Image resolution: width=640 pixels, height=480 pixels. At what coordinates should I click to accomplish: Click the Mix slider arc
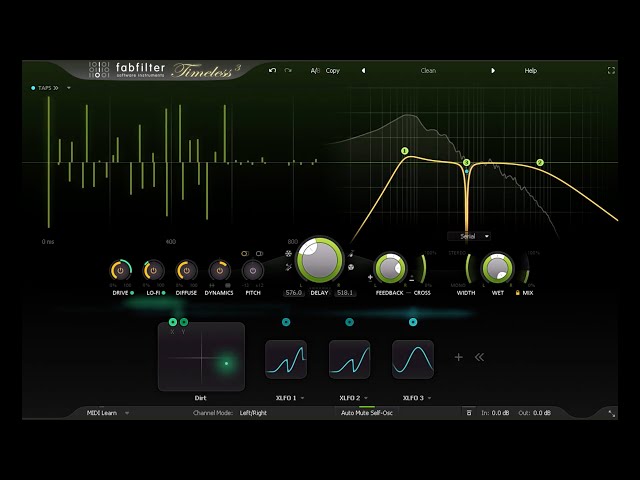[x=527, y=268]
